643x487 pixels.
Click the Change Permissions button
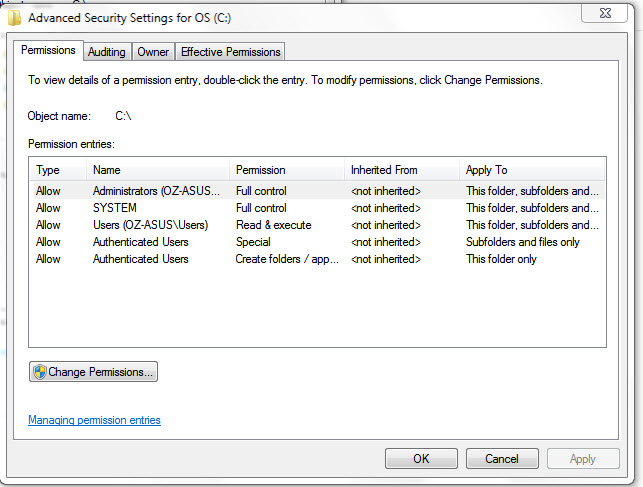pos(93,372)
